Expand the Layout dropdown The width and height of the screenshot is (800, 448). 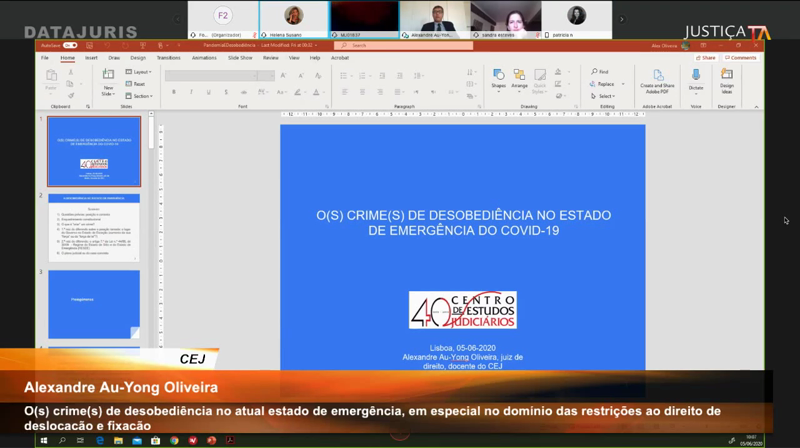tap(139, 72)
